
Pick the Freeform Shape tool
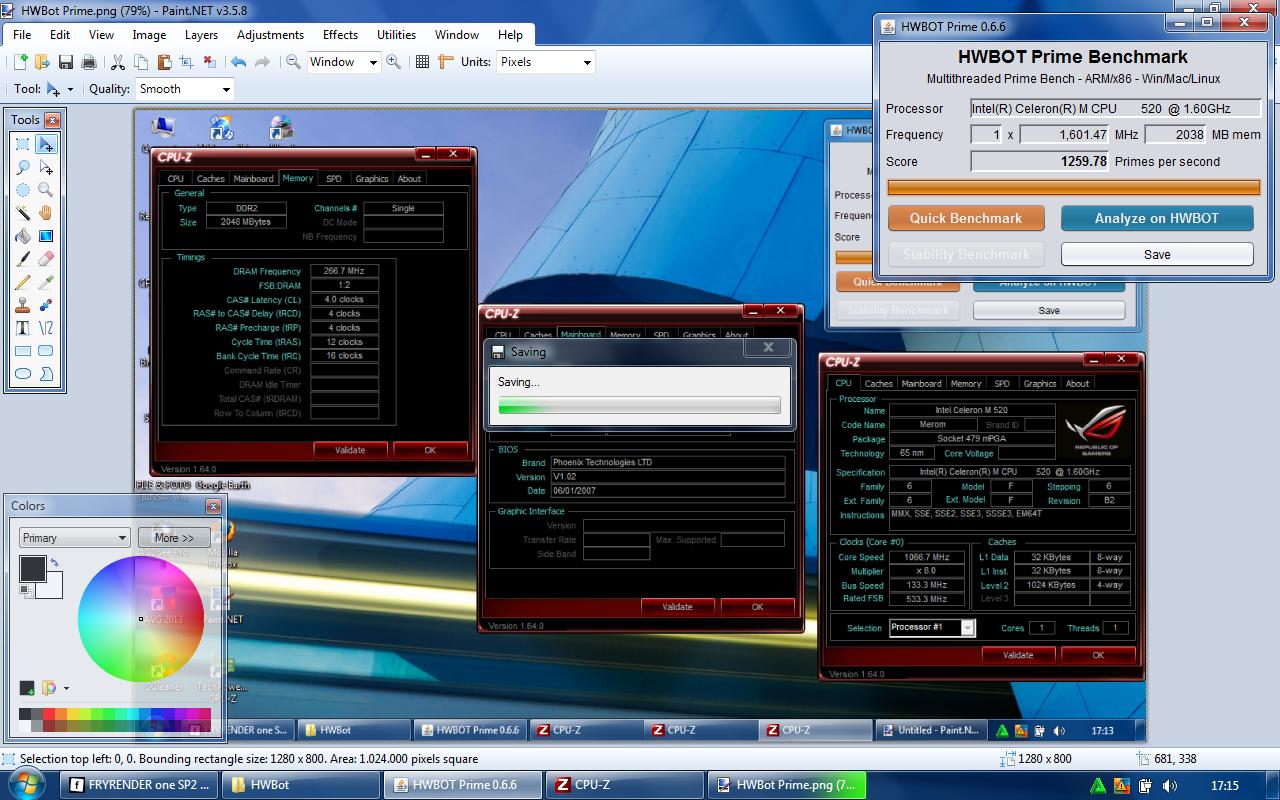coord(46,374)
